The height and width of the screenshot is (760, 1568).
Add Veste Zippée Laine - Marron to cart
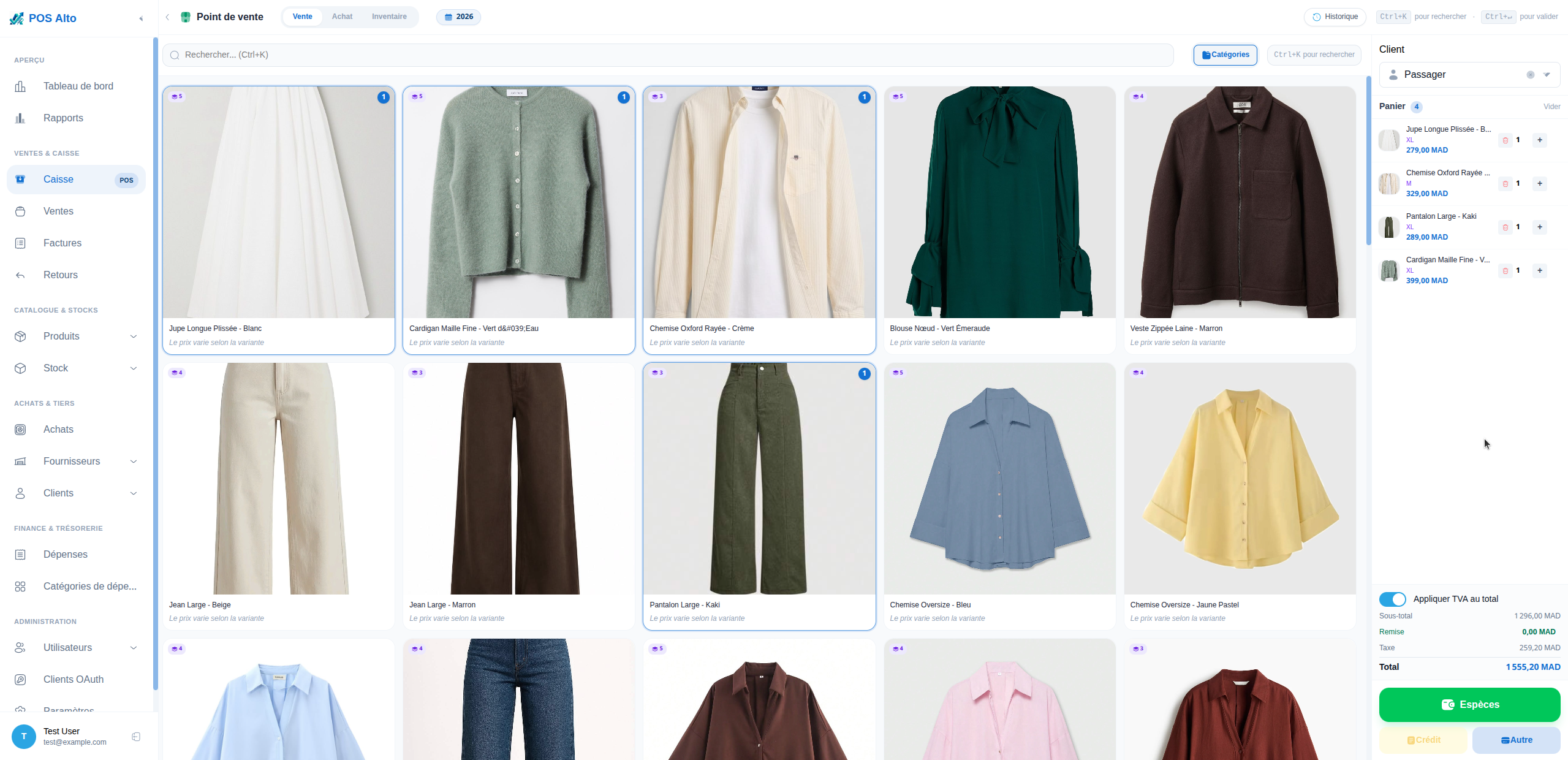(x=1240, y=221)
